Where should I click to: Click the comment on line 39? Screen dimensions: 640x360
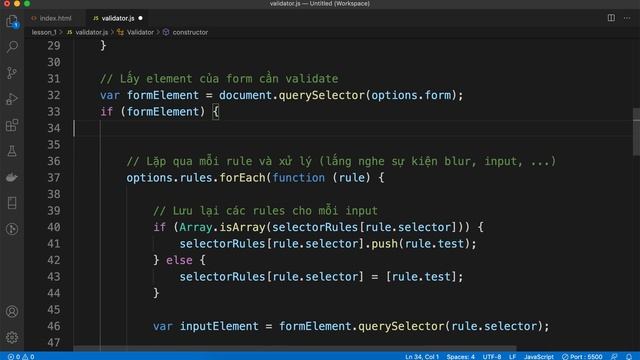click(265, 211)
